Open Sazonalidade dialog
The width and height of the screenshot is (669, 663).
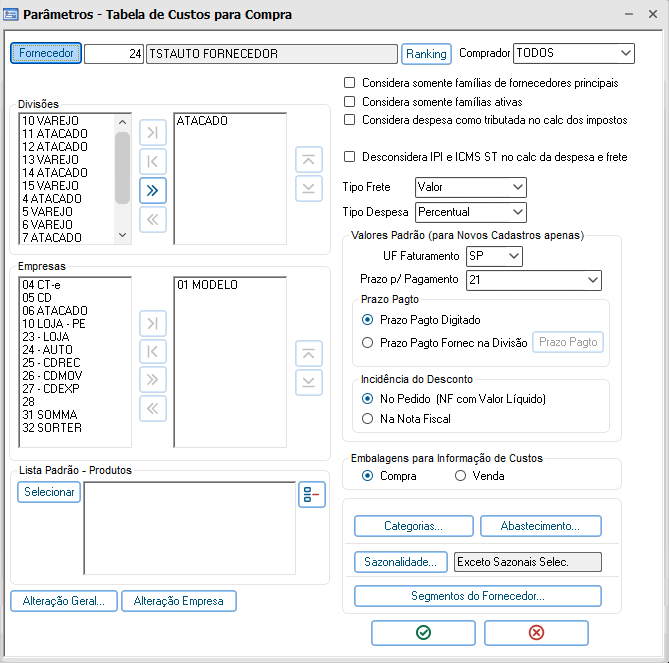click(x=401, y=562)
